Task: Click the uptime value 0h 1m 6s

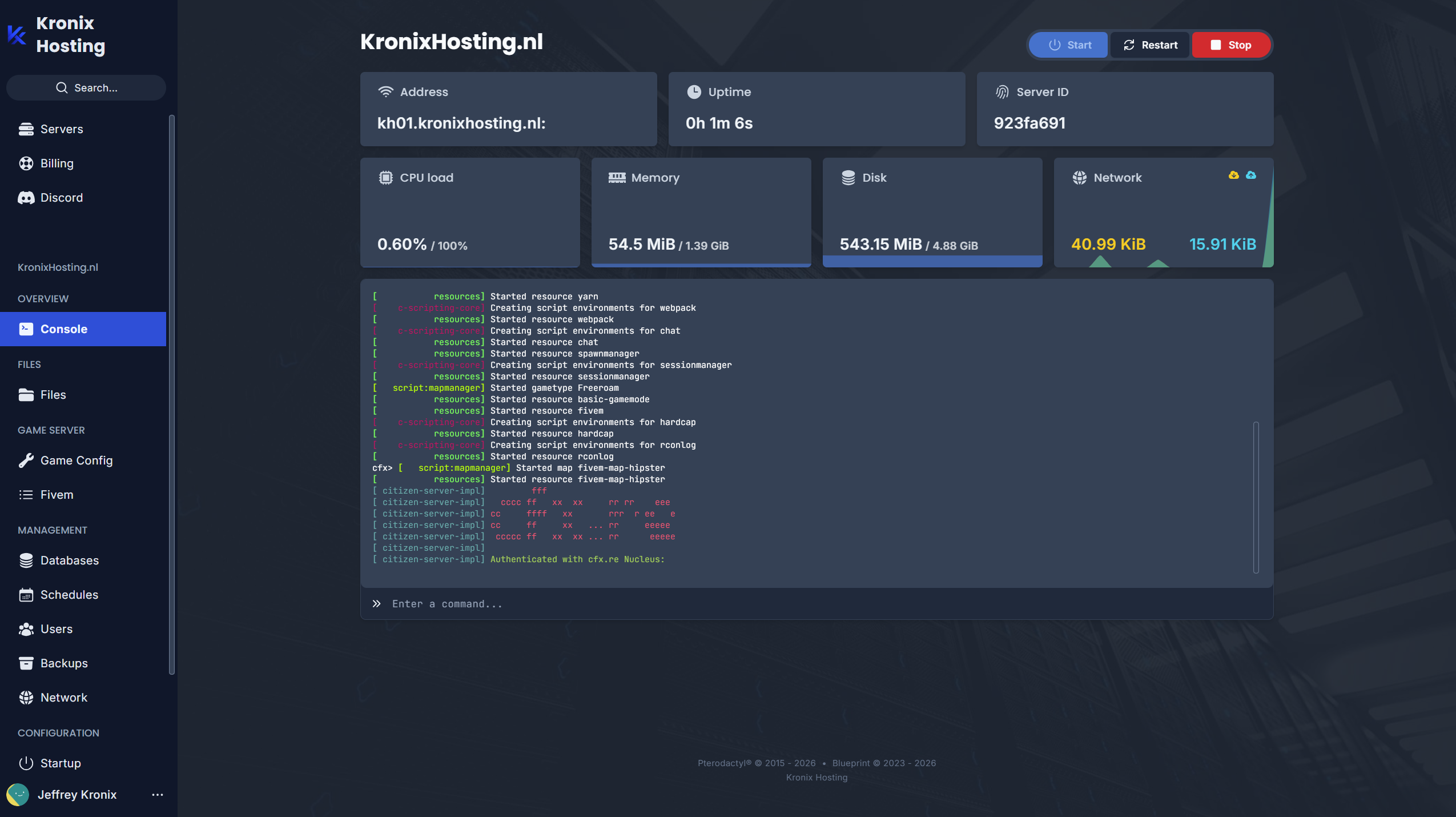Action: click(719, 123)
